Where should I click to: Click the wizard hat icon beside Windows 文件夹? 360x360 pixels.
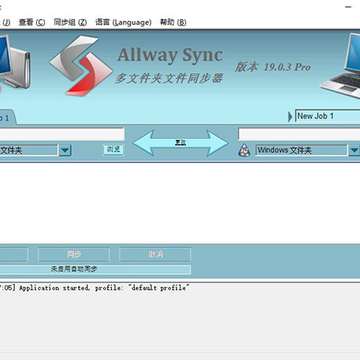click(x=244, y=150)
